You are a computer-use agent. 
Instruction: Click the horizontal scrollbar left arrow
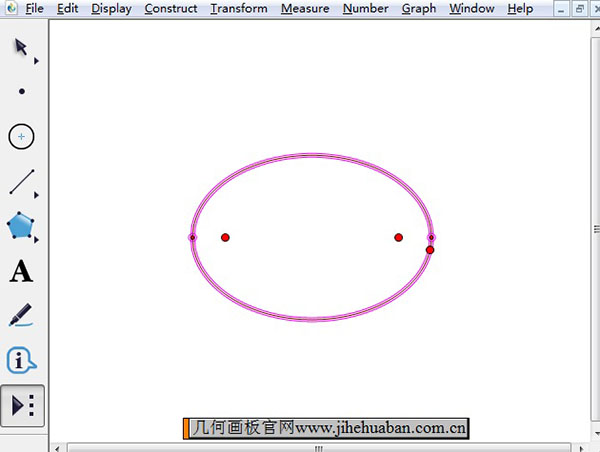57,448
